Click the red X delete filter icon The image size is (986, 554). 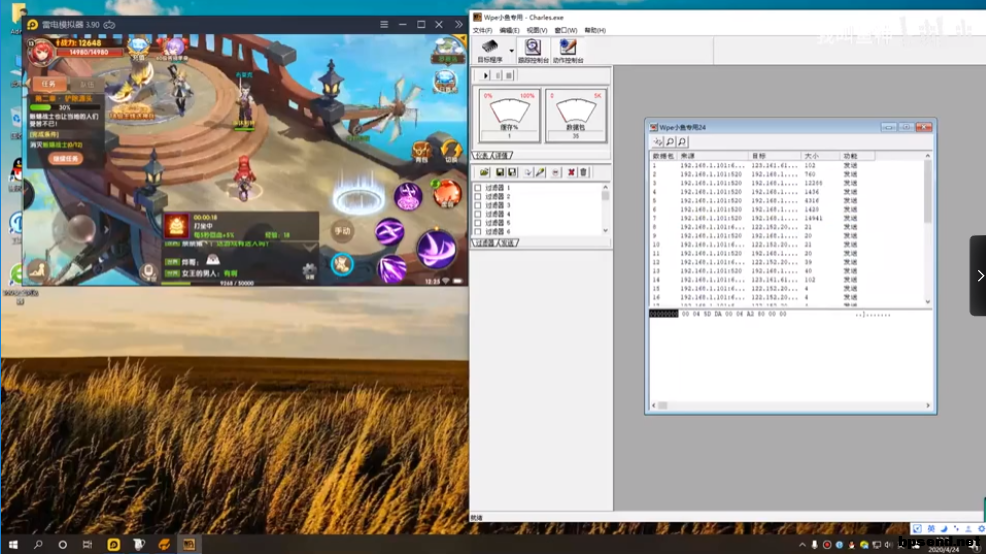[571, 173]
